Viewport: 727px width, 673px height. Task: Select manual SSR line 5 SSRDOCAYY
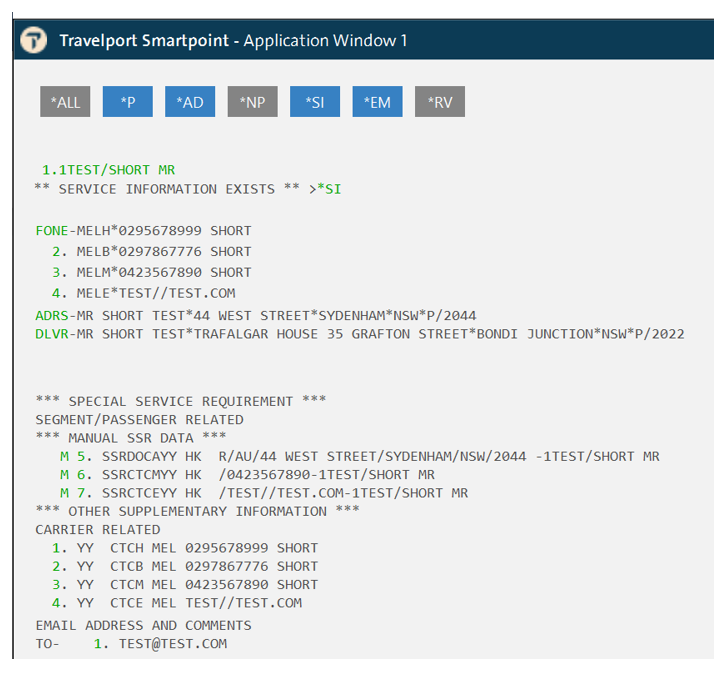pos(359,457)
